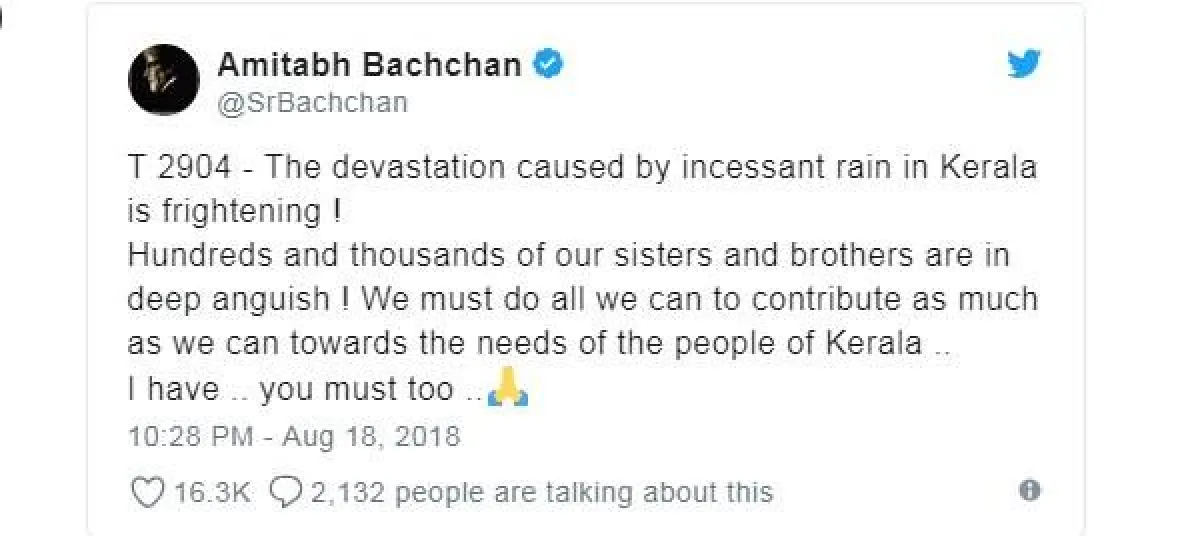The width and height of the screenshot is (1200, 536).
Task: Open Amitabh Bachchan's profile picture
Action: pyautogui.click(x=163, y=79)
